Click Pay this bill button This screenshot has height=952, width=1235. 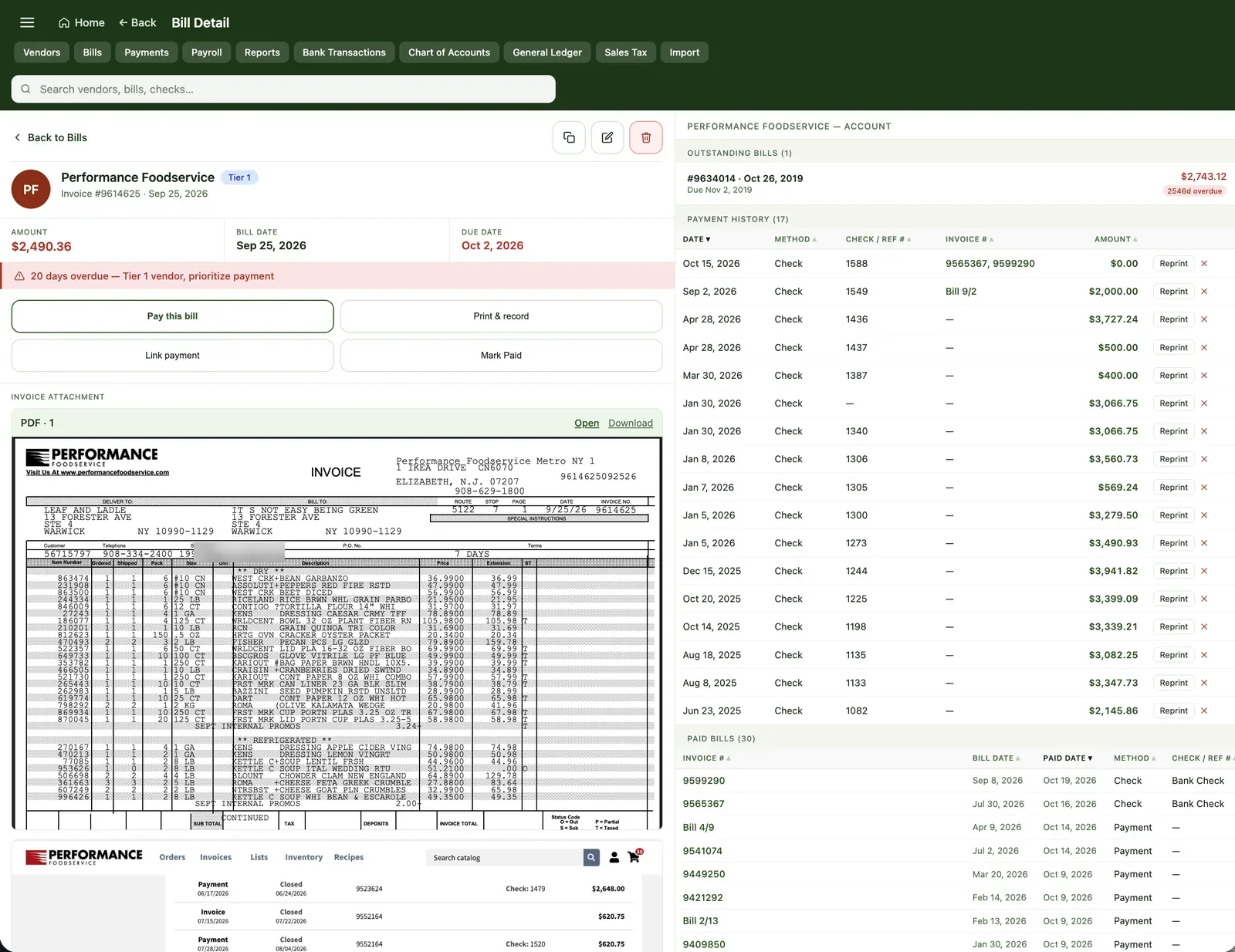click(x=172, y=316)
